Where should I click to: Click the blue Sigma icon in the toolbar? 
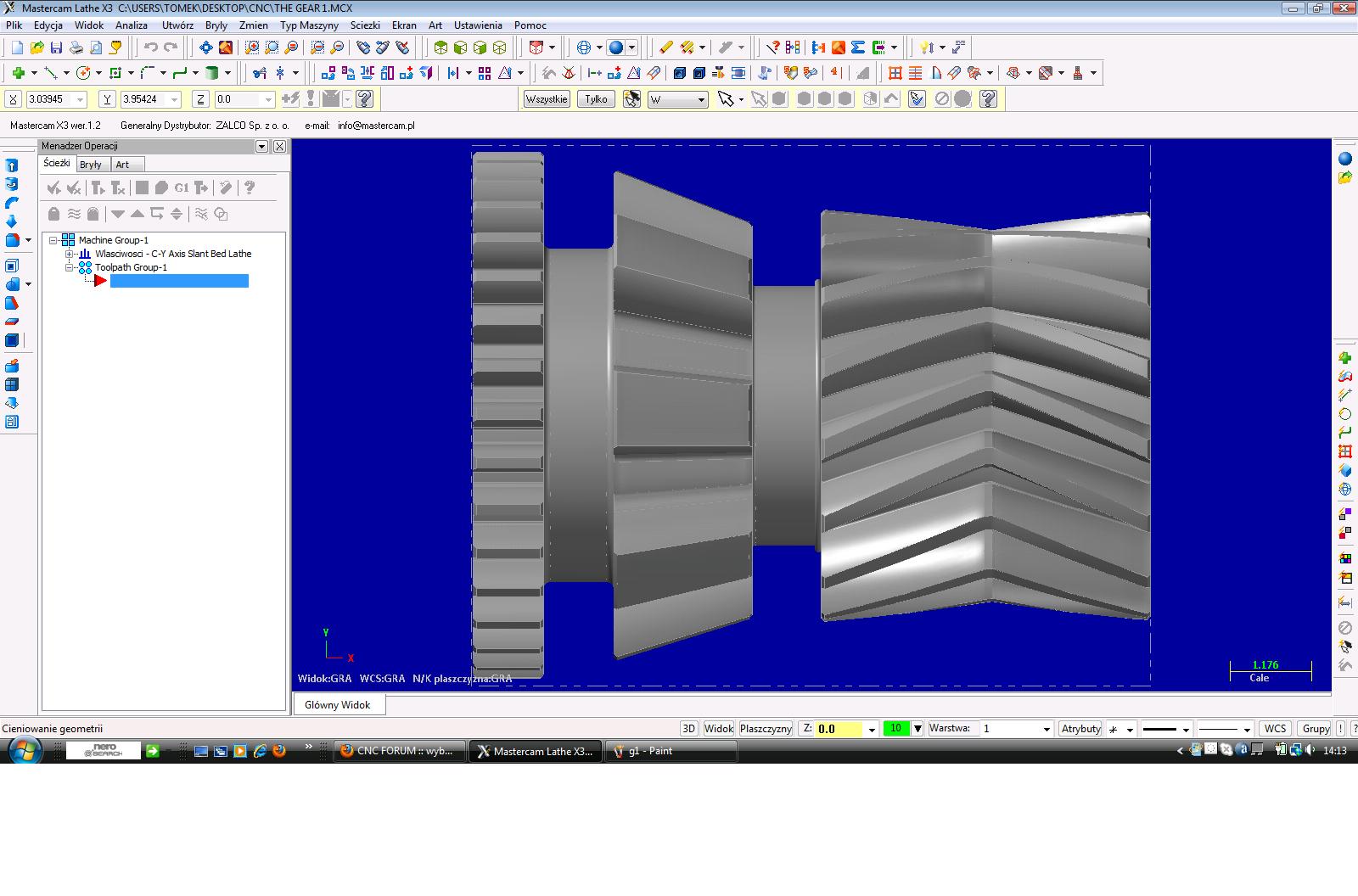tap(858, 48)
